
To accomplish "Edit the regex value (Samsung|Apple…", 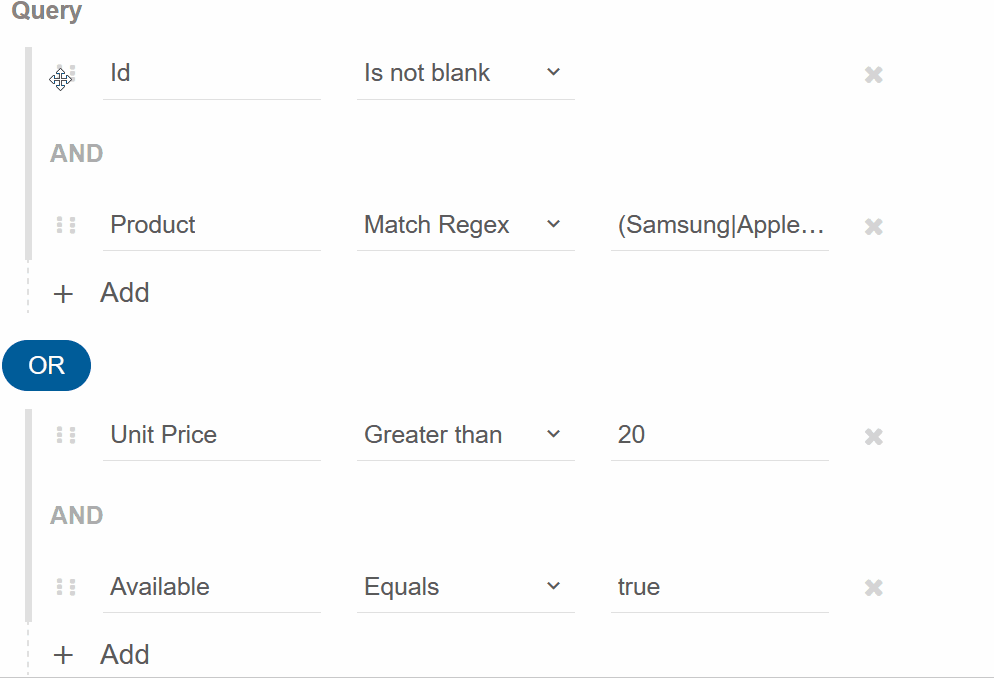I will point(720,225).
